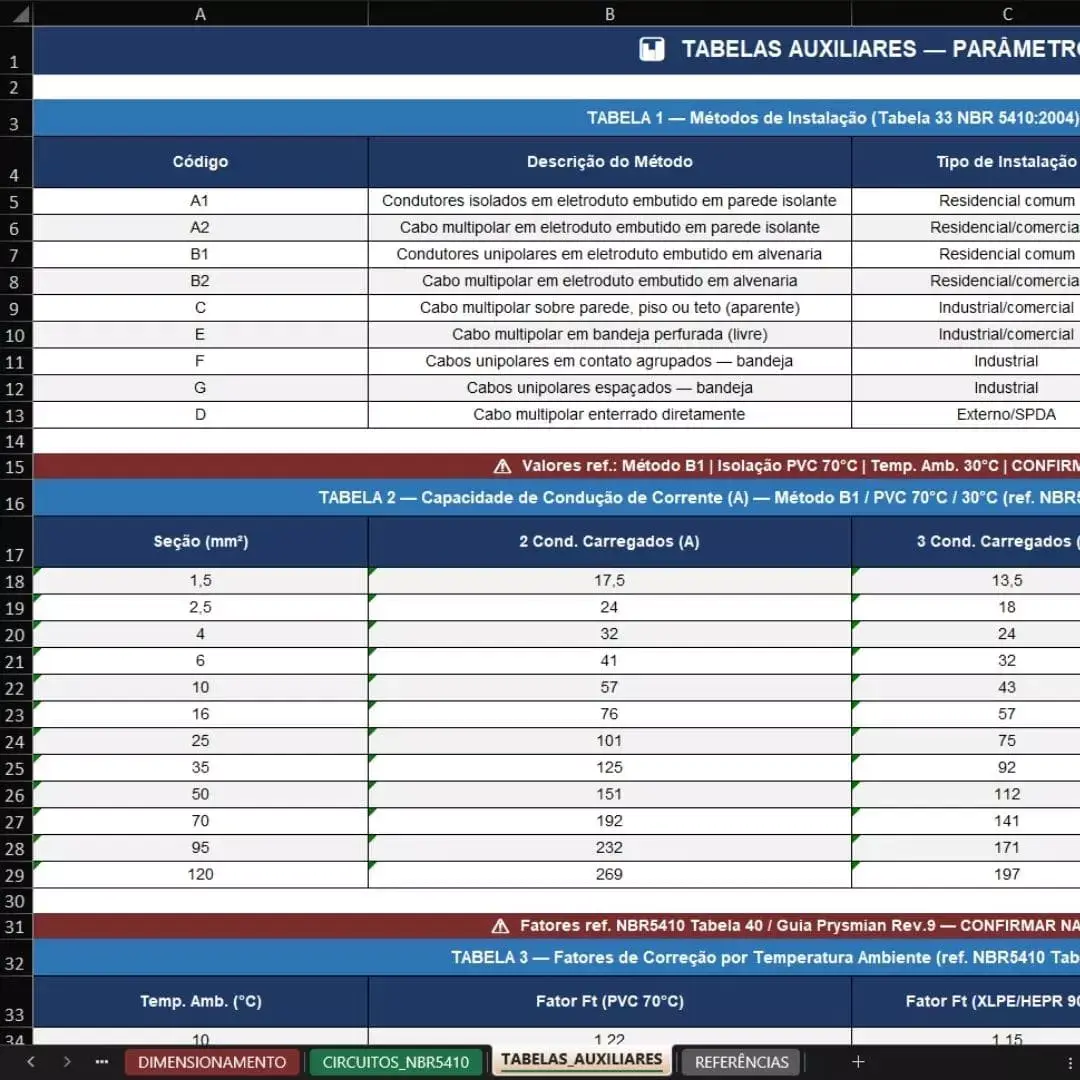Add a new sheet with plus icon

point(858,1061)
